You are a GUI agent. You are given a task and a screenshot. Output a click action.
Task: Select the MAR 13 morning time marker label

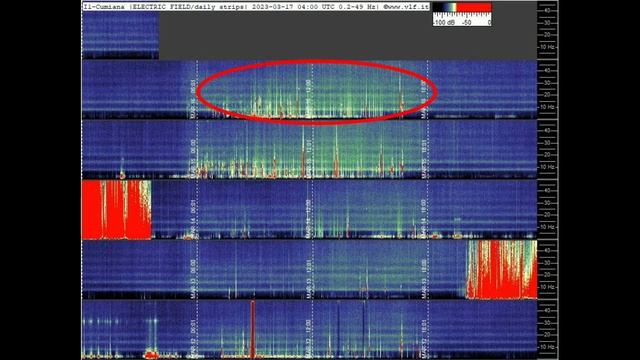pos(193,279)
